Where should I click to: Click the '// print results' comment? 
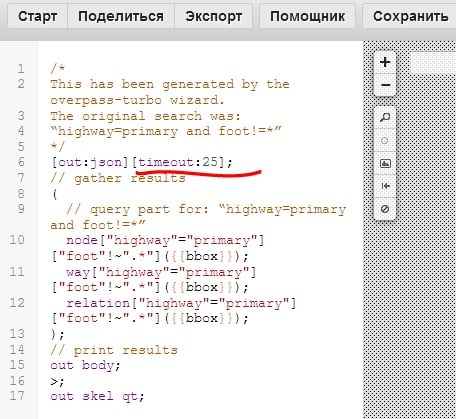point(114,350)
